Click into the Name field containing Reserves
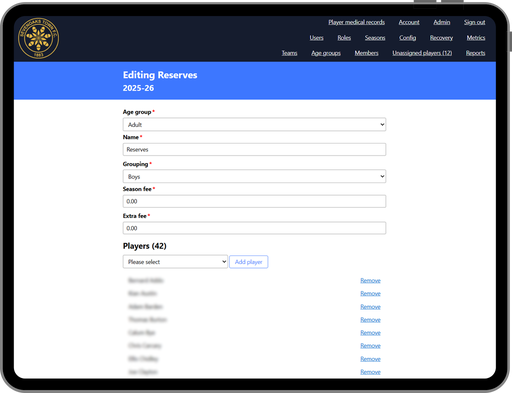The height and width of the screenshot is (393, 512). [254, 149]
